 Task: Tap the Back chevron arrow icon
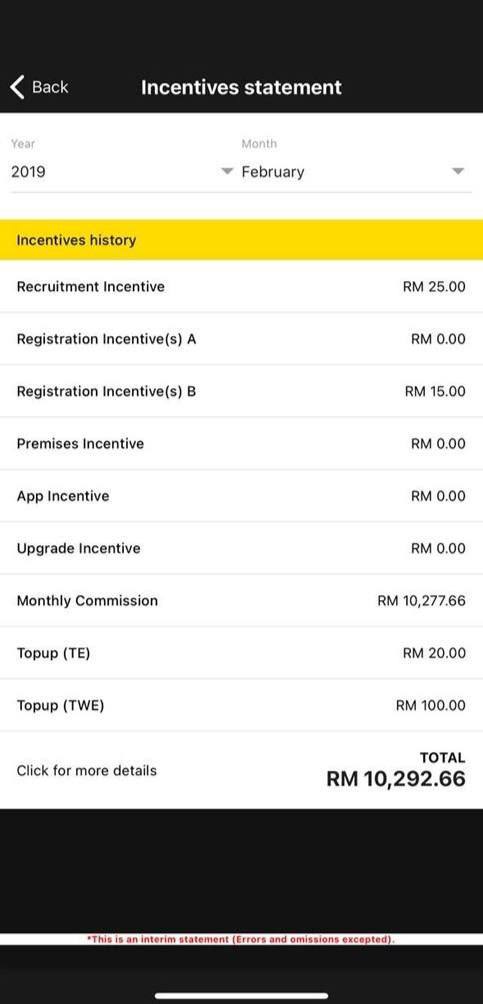click(x=17, y=87)
